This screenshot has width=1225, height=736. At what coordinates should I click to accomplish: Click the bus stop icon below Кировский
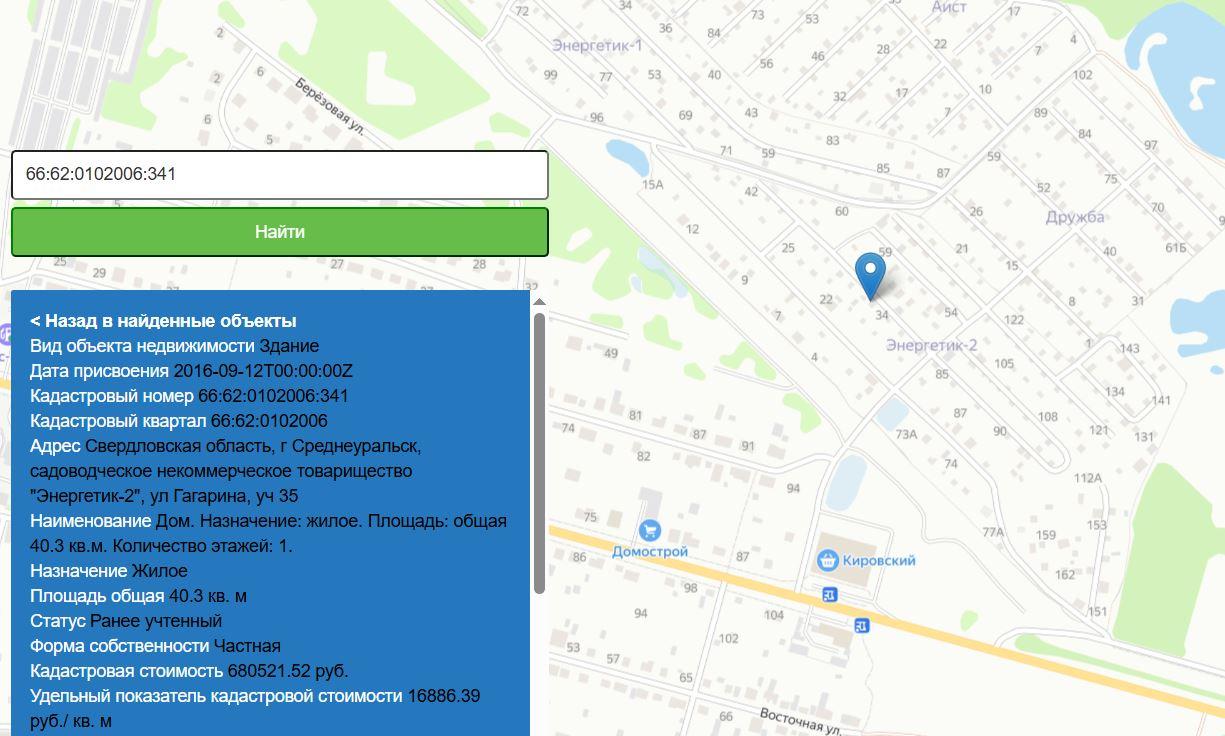pos(829,595)
